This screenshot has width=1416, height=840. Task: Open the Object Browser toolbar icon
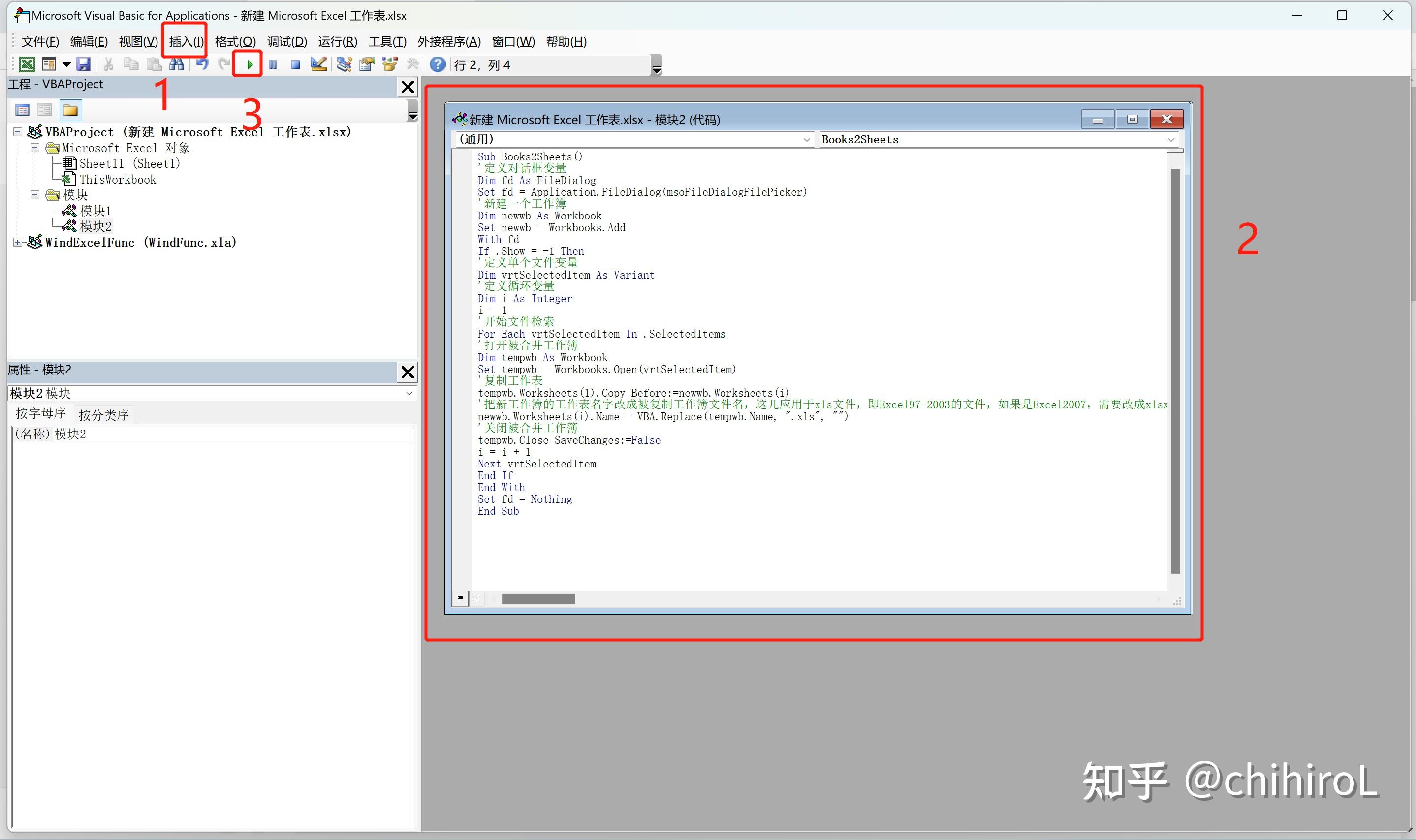pos(389,64)
